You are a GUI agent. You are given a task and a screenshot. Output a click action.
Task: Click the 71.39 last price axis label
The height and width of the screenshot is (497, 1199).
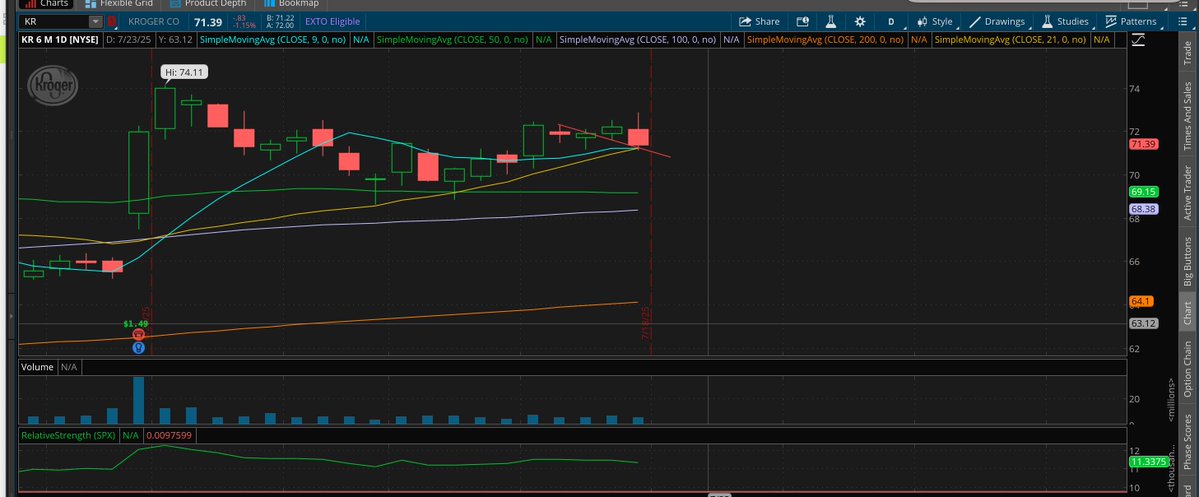click(x=1142, y=144)
